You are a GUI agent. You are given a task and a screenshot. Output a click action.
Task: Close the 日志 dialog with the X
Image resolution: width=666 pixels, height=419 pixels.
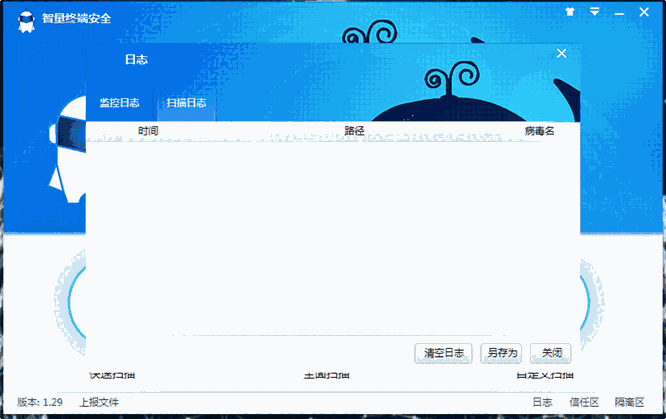(x=562, y=53)
